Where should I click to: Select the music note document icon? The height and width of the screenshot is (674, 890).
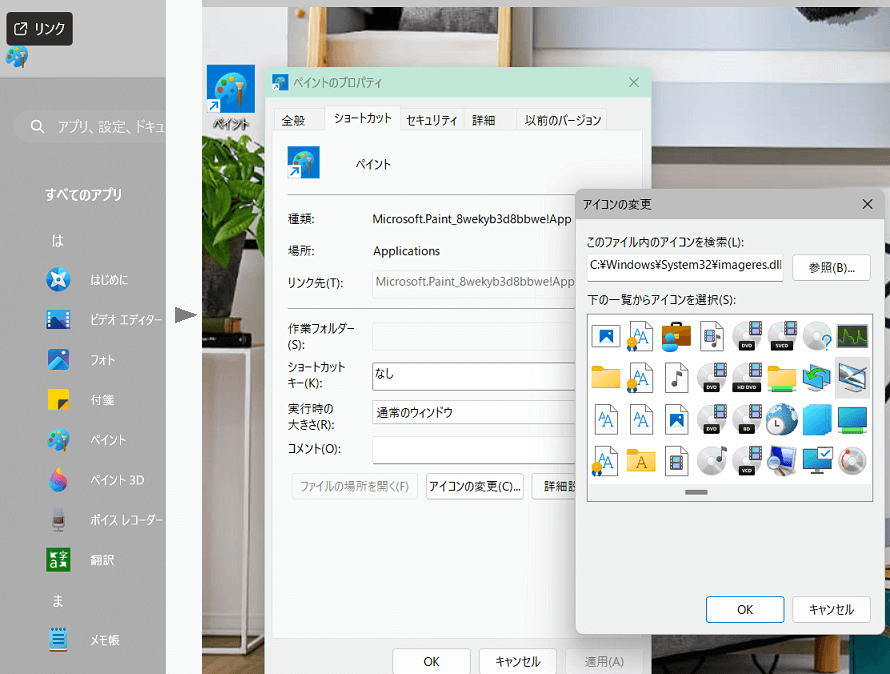(x=676, y=378)
